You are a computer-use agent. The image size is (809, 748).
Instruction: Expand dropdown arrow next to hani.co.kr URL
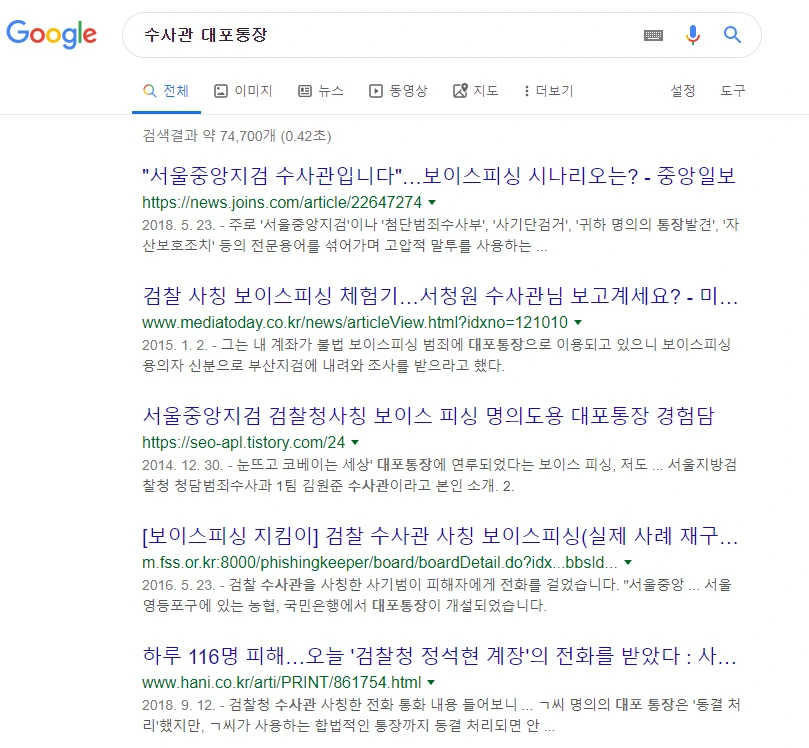click(431, 682)
